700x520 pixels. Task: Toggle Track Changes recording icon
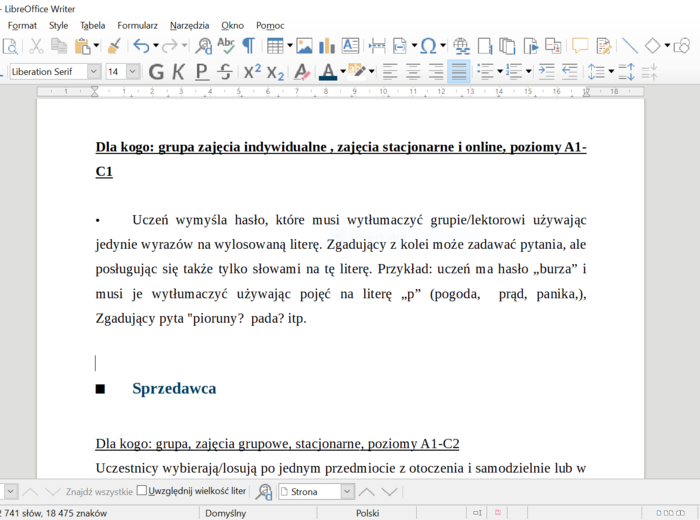tap(604, 46)
